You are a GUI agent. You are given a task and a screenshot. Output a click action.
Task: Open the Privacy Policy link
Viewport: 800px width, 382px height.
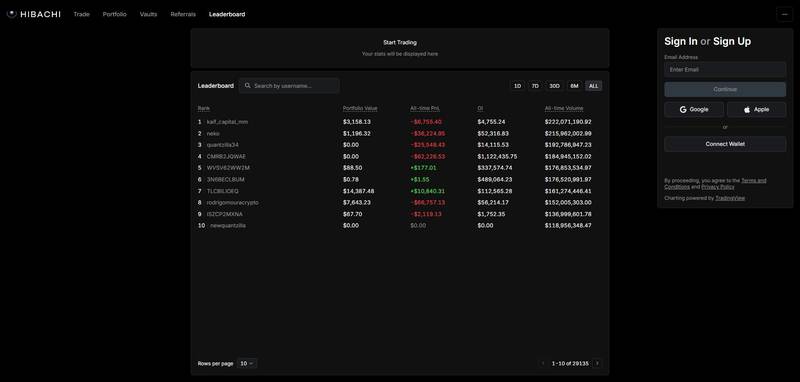click(718, 187)
